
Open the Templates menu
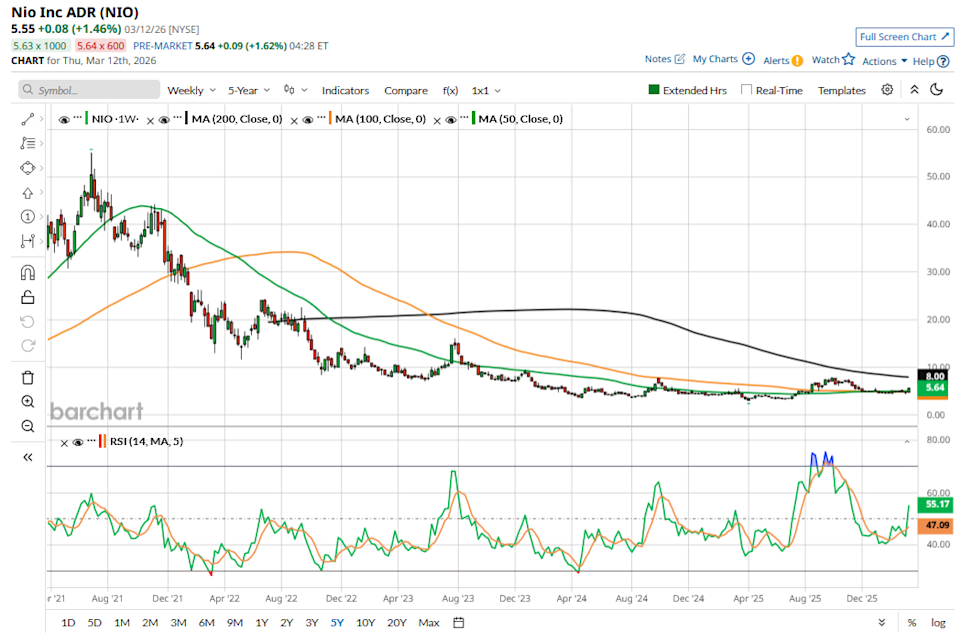pyautogui.click(x=841, y=90)
